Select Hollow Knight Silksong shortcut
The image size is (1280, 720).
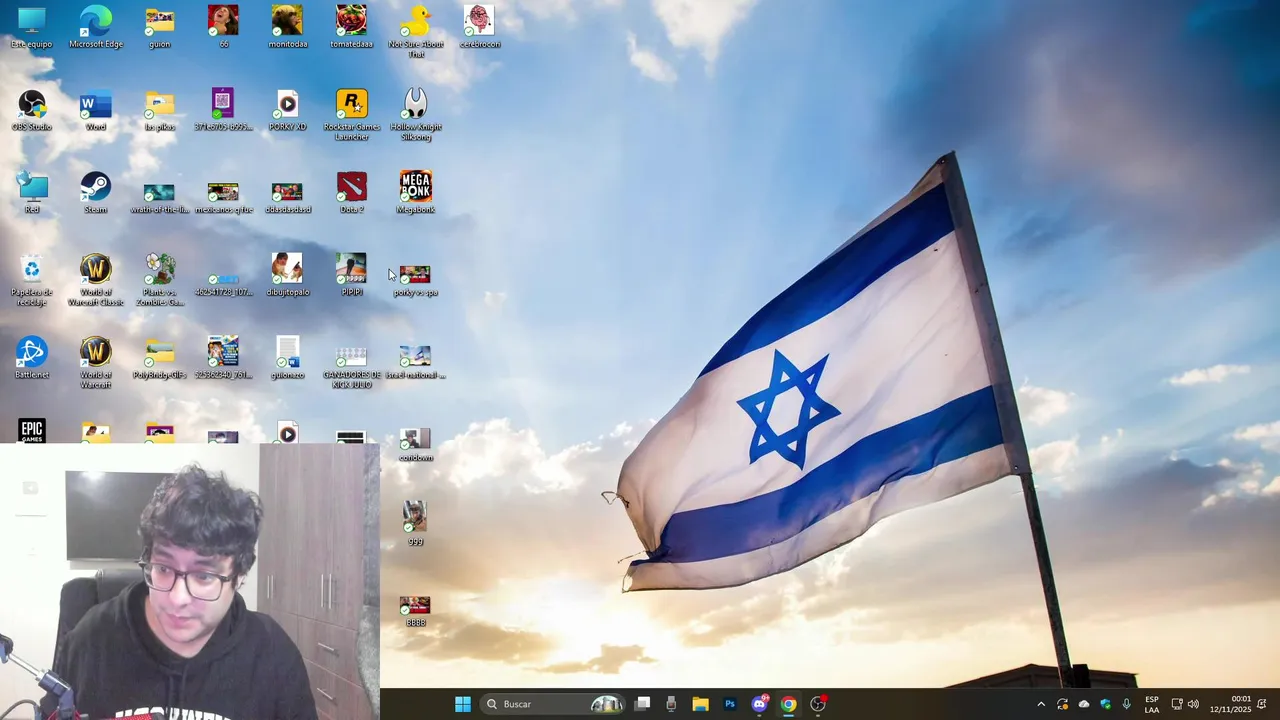click(x=415, y=114)
